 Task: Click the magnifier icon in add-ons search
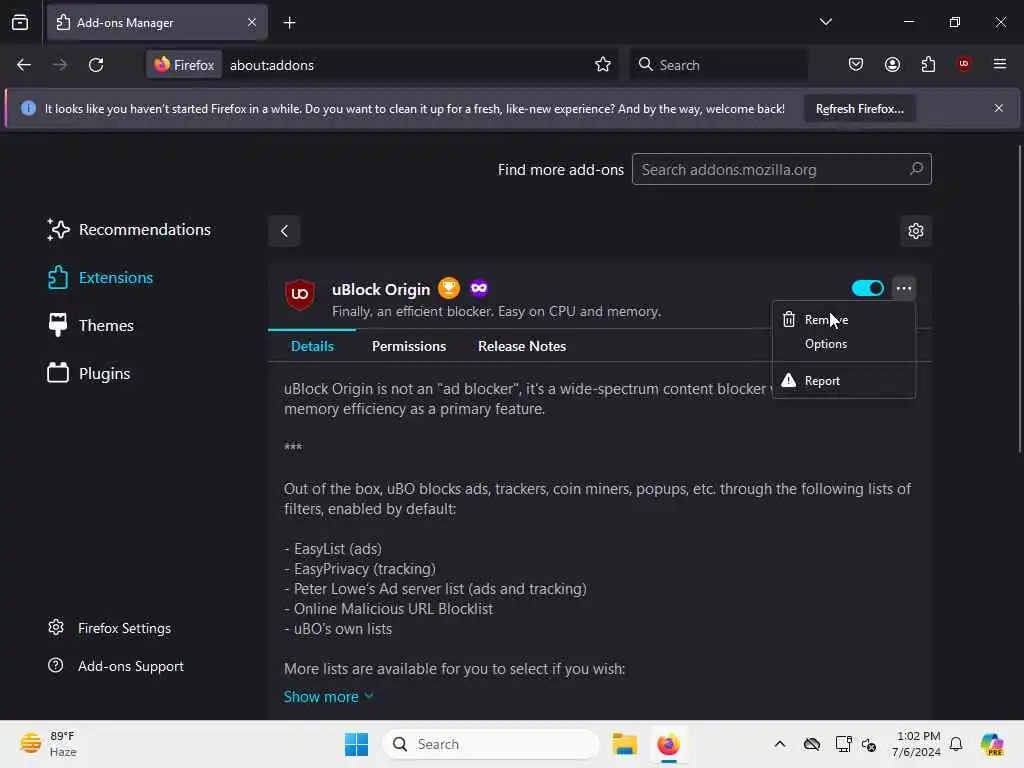tap(916, 169)
